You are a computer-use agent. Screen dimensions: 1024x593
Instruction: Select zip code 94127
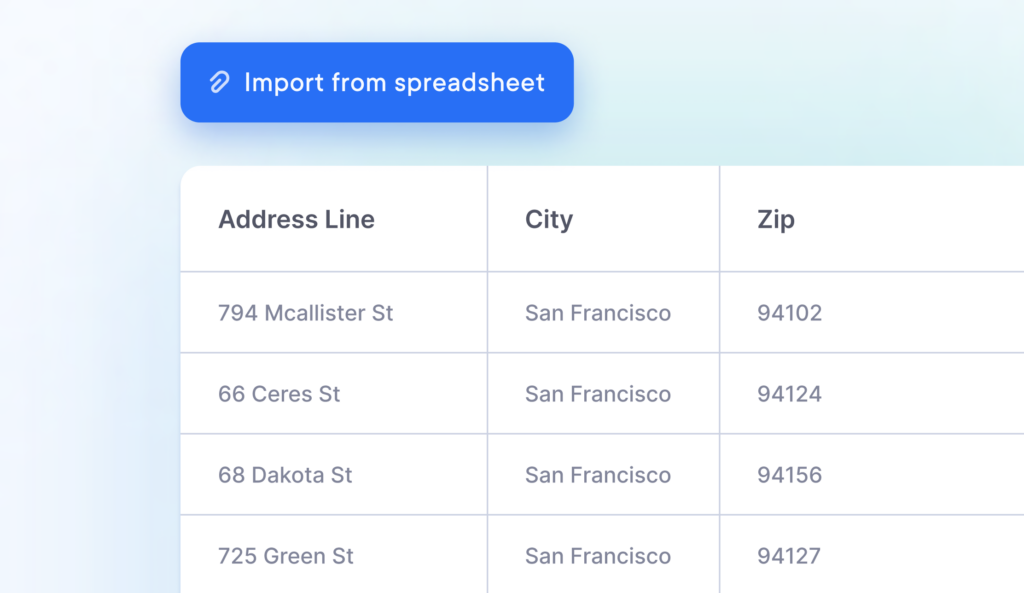point(790,556)
